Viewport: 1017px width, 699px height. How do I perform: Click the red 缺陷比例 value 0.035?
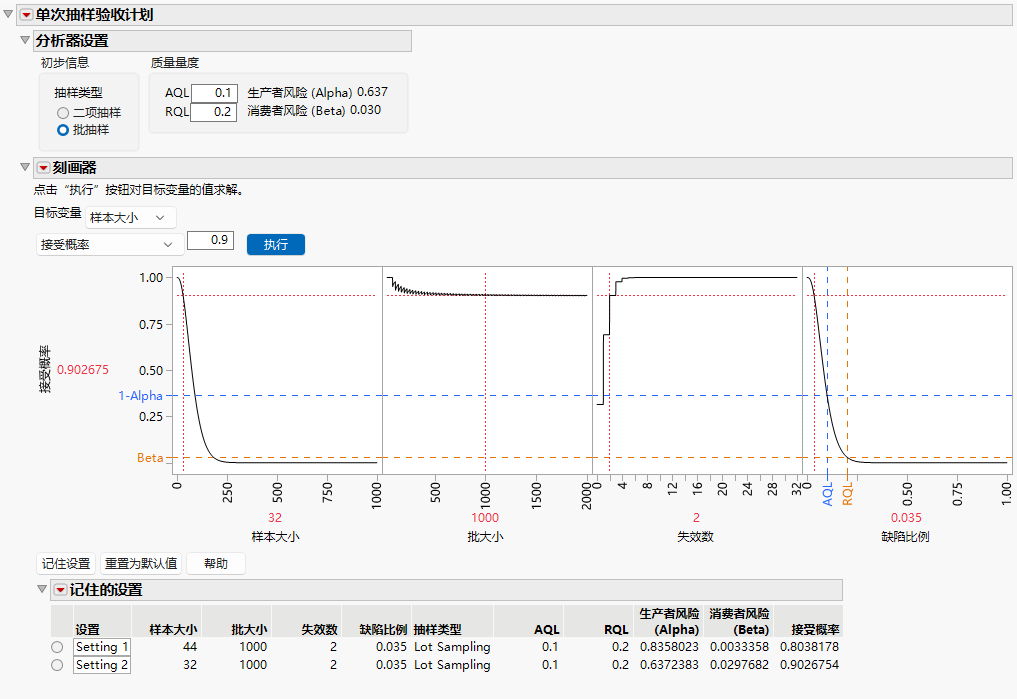[x=906, y=517]
